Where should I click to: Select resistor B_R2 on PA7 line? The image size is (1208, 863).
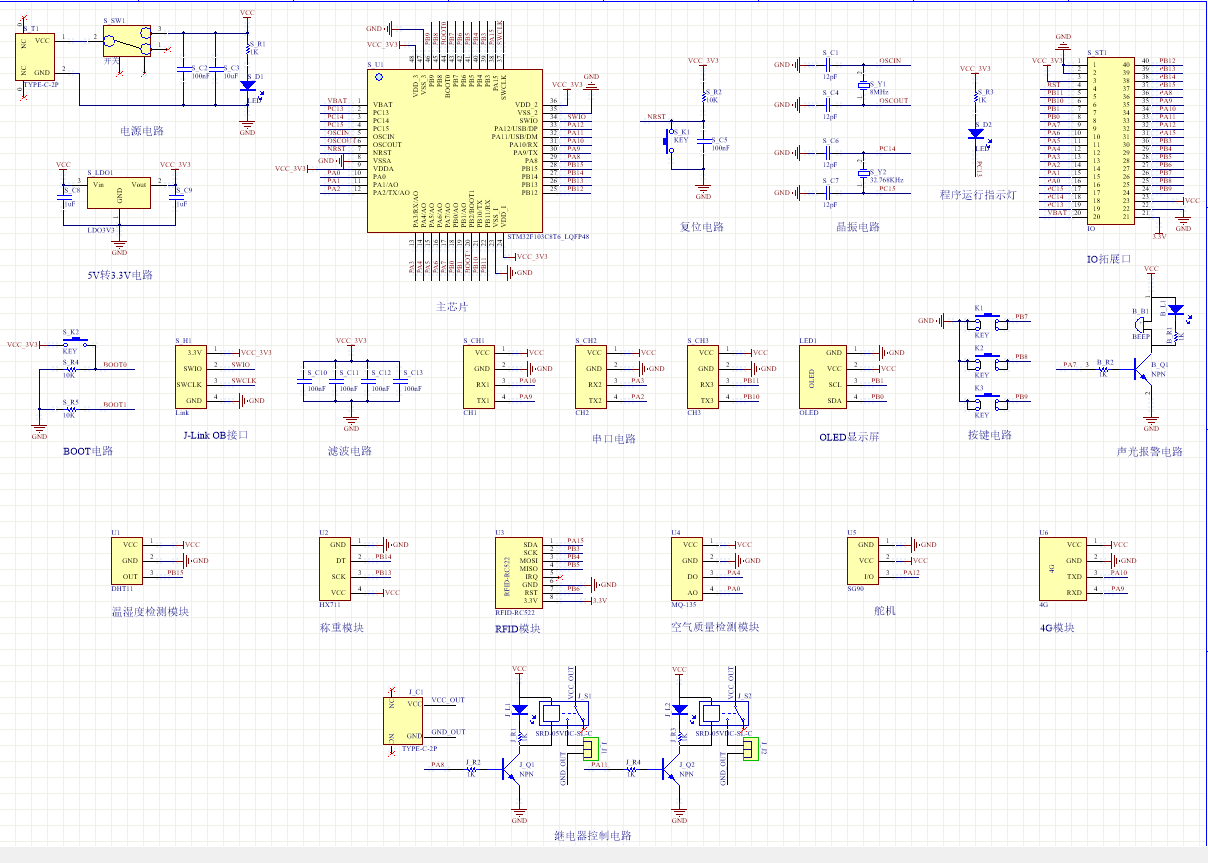(x=1103, y=369)
